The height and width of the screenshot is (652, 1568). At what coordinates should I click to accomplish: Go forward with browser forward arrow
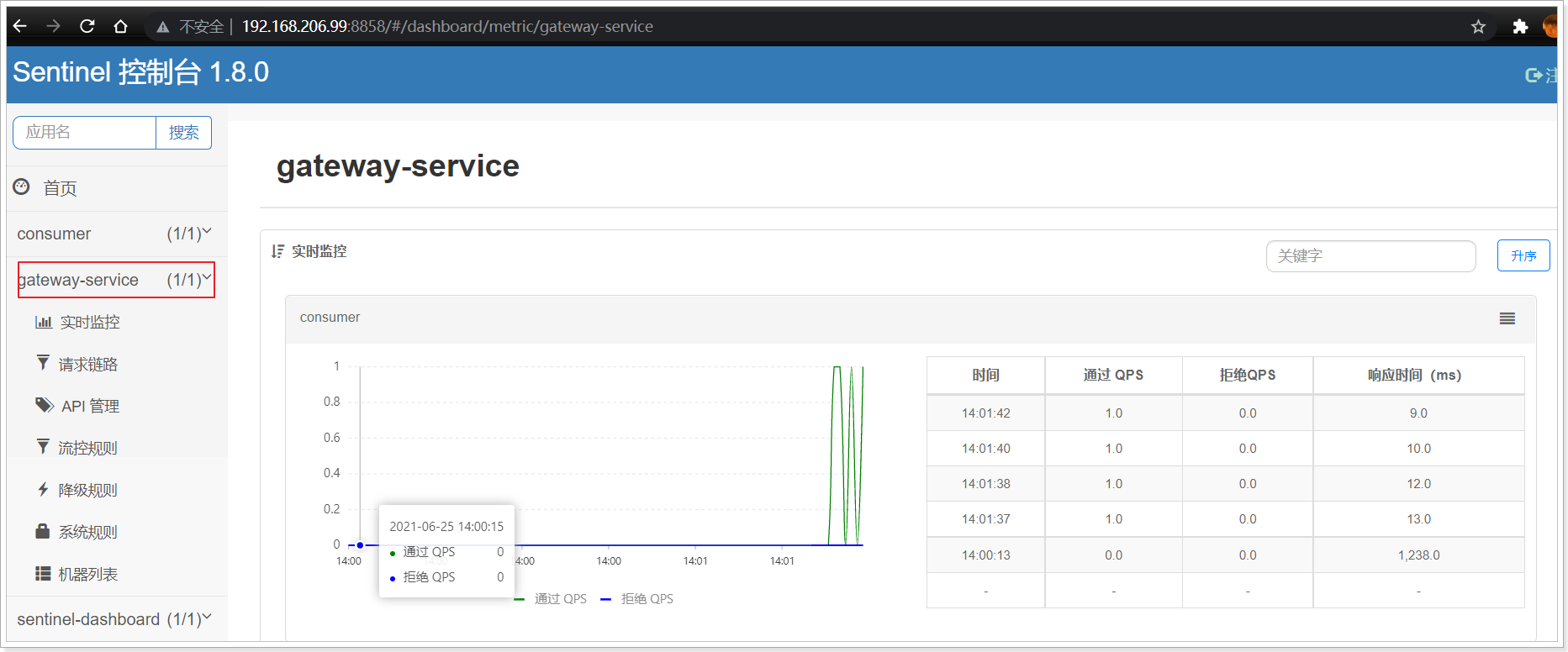coord(53,26)
